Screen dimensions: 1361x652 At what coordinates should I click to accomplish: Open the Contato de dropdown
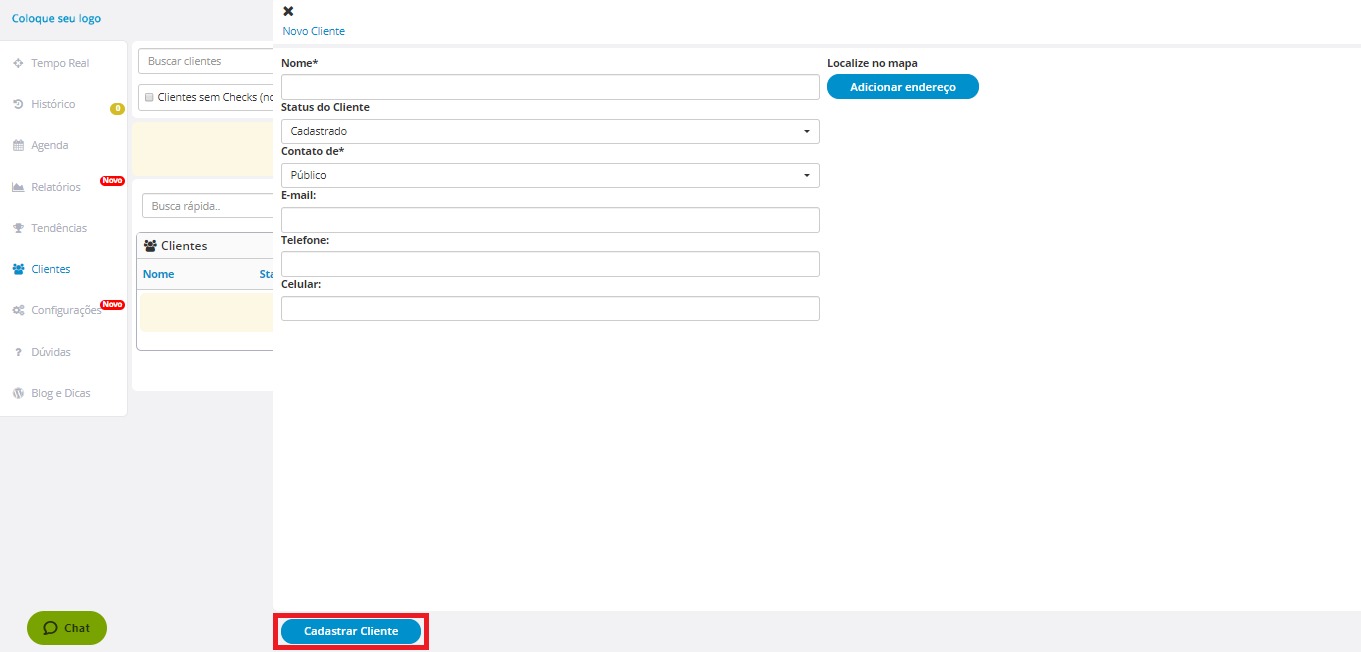coord(550,175)
